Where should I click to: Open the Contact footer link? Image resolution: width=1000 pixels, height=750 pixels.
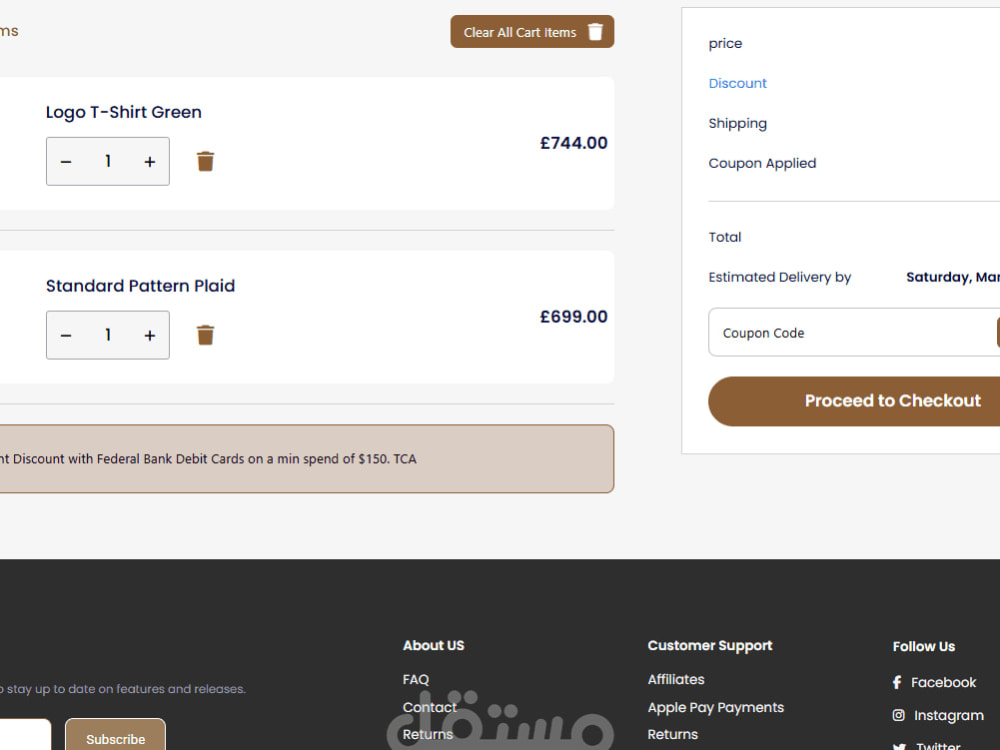click(x=430, y=707)
